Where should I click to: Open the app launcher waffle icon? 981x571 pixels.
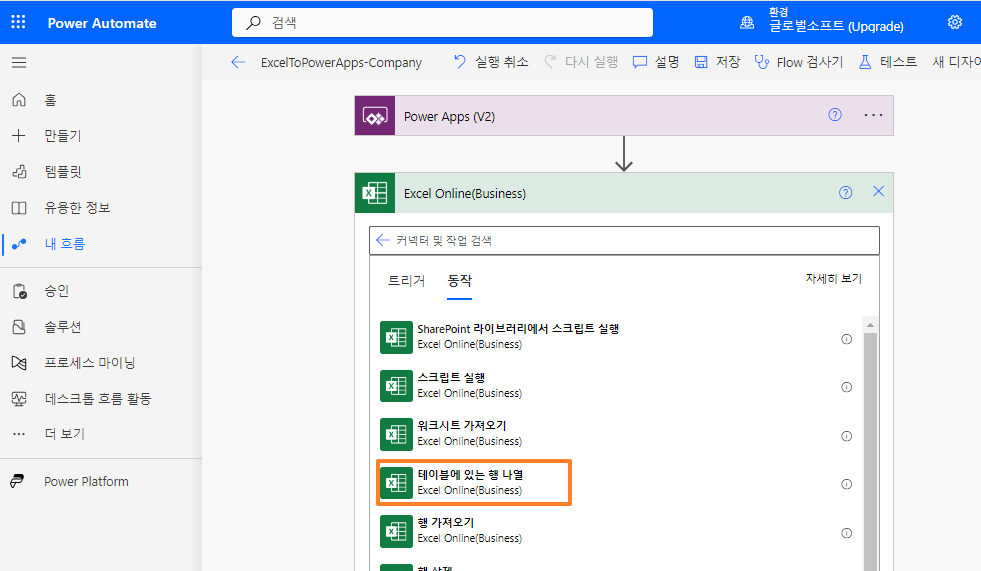(18, 22)
